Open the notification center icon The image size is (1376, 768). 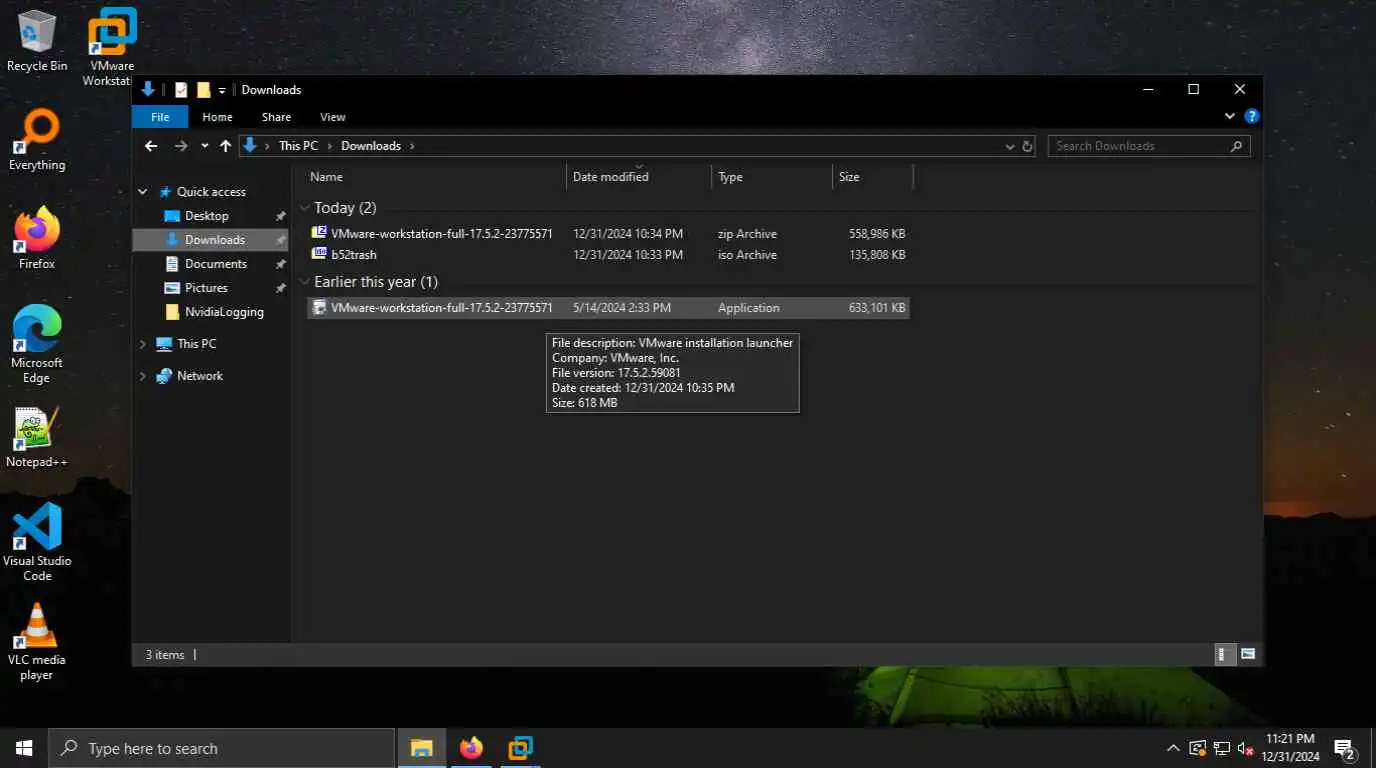pos(1345,748)
